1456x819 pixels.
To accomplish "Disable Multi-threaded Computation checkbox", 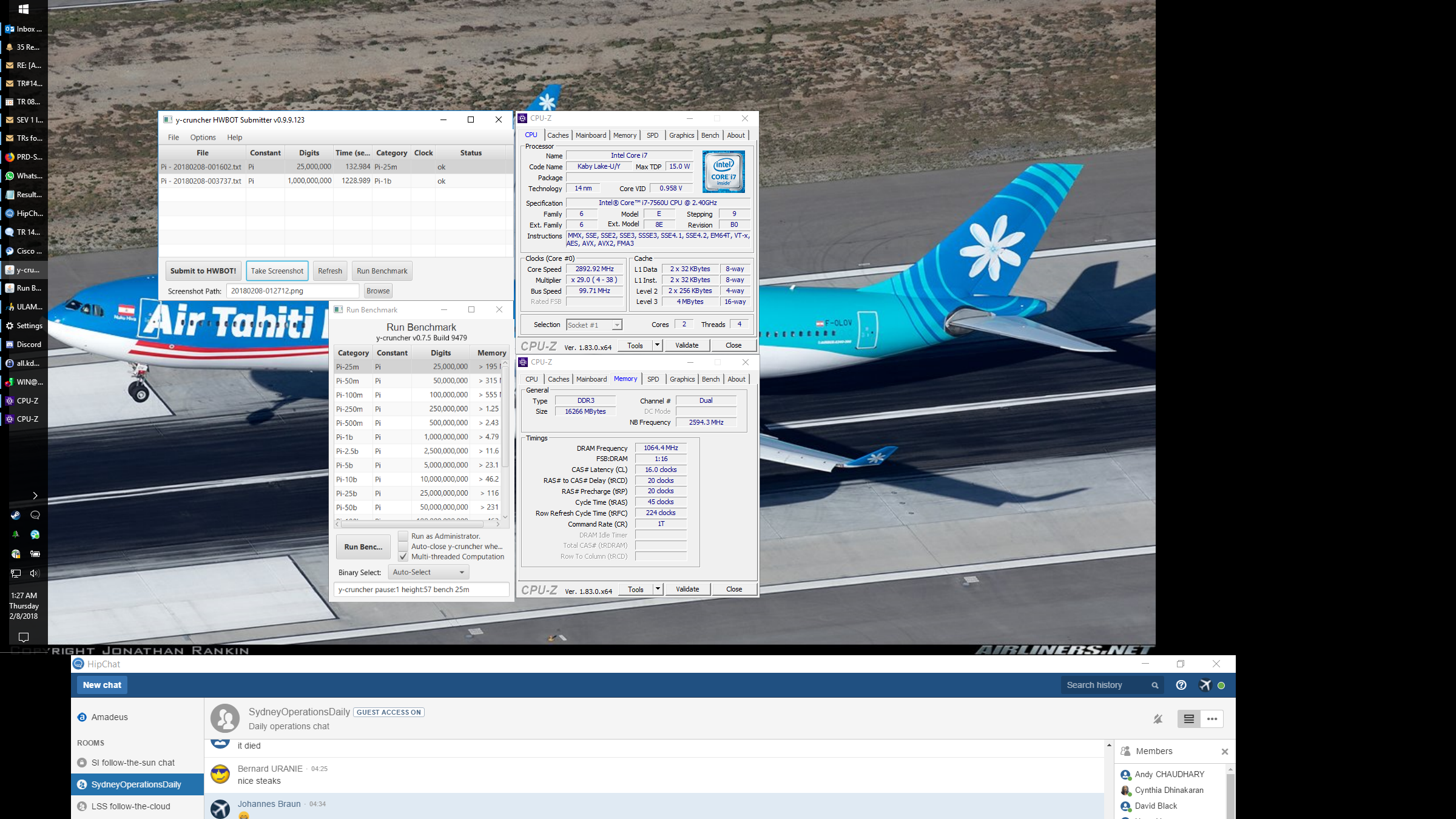I will (x=403, y=557).
